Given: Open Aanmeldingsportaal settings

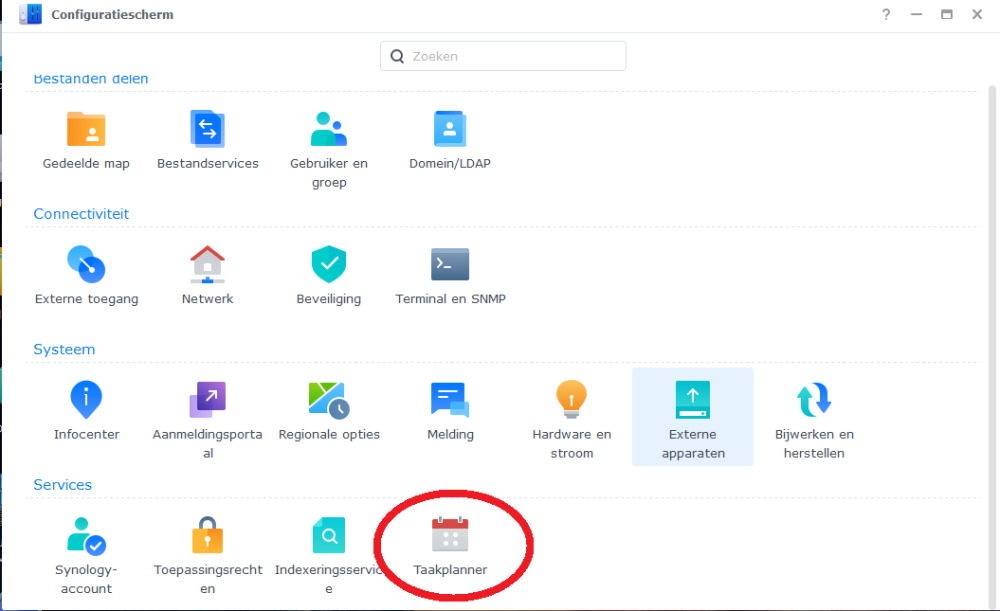Looking at the screenshot, I should (207, 399).
